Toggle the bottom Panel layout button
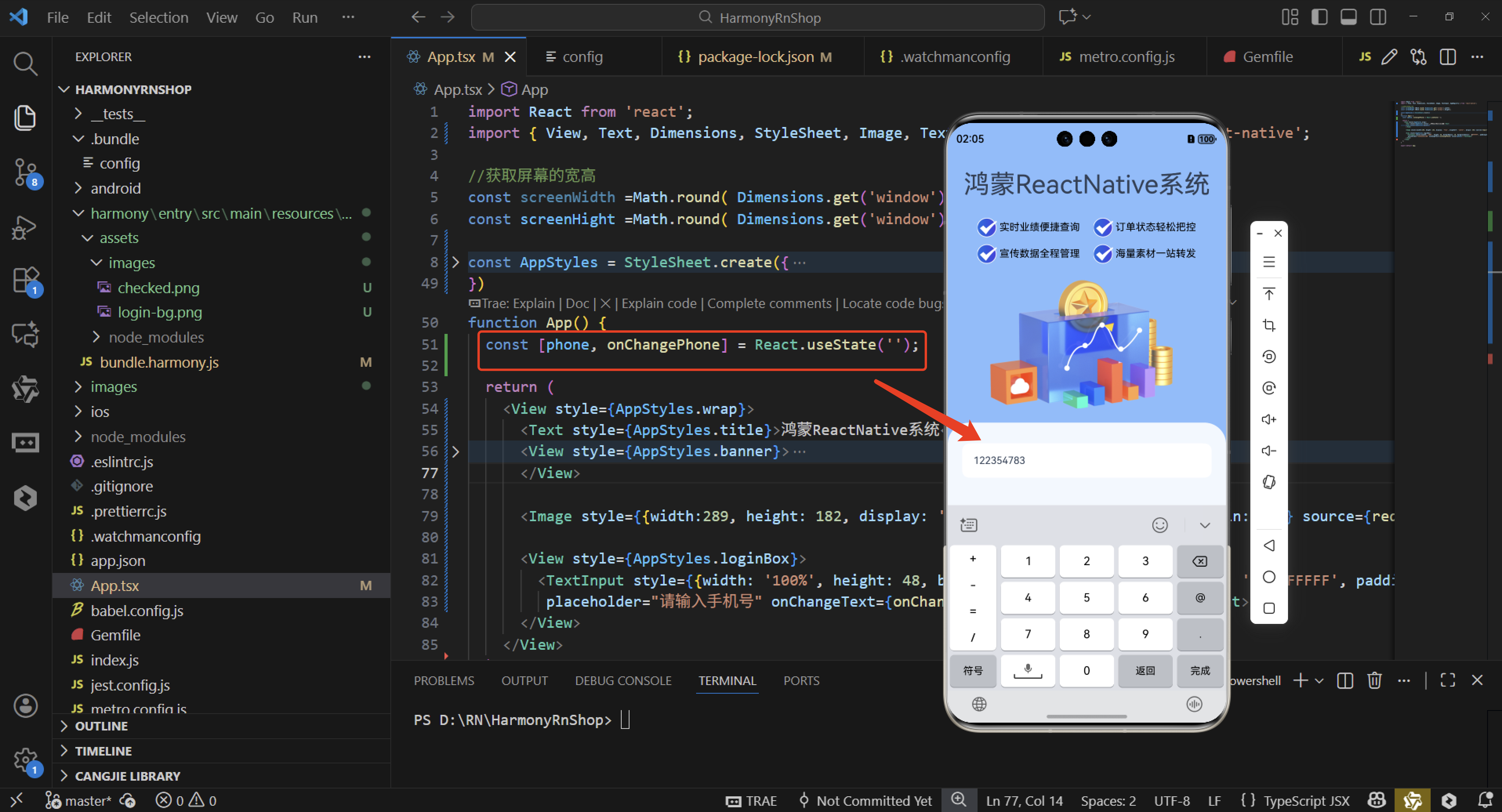The width and height of the screenshot is (1502, 812). (x=1349, y=17)
